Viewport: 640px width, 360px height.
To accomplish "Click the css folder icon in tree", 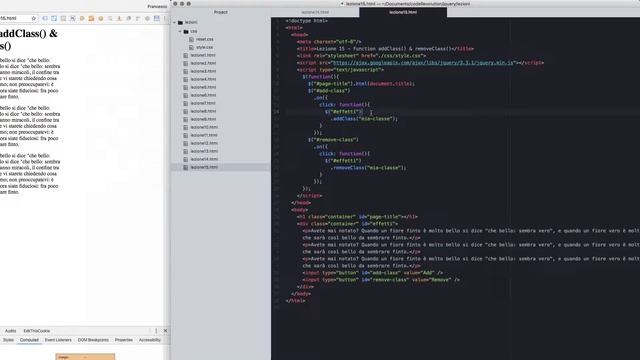I will pos(186,31).
